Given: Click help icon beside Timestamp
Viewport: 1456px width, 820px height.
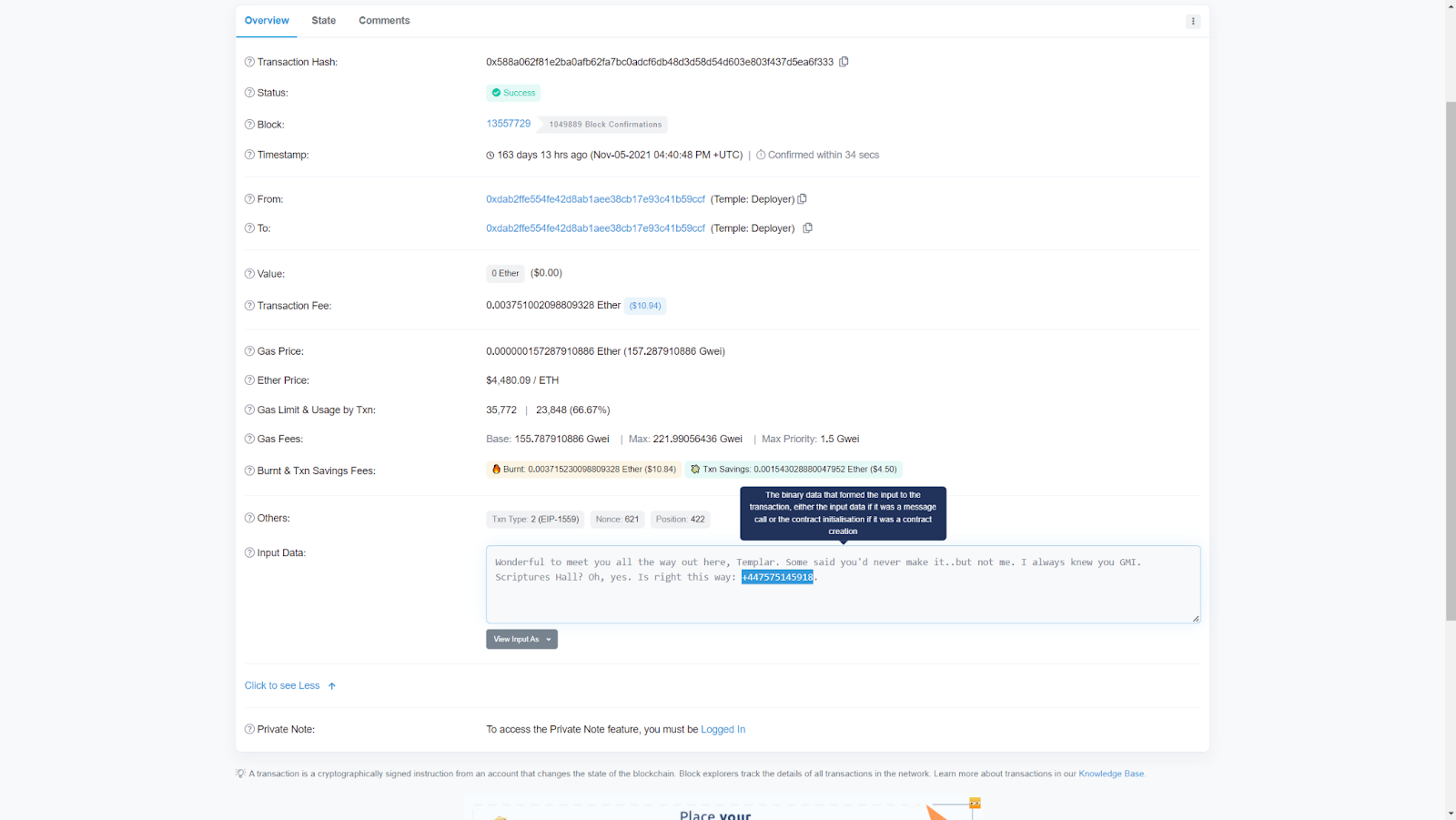Looking at the screenshot, I should click(x=249, y=155).
